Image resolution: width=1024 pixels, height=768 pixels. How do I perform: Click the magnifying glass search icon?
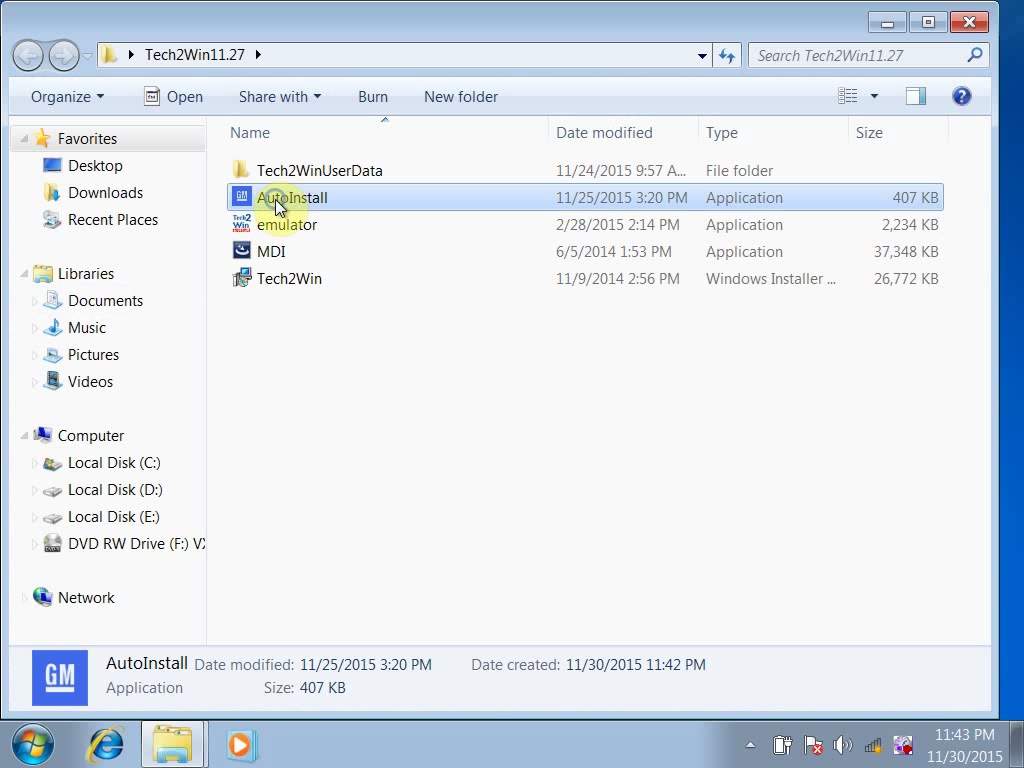coord(975,55)
